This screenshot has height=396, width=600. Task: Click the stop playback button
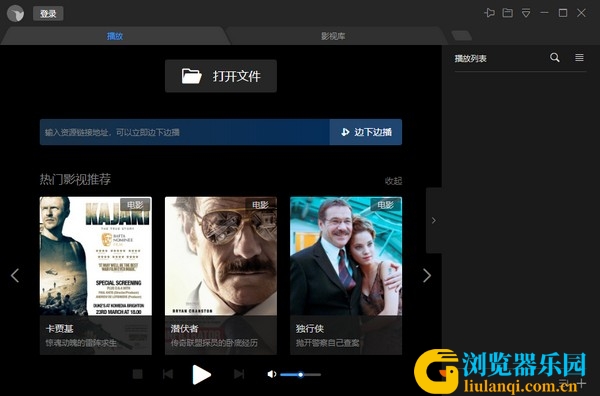(138, 374)
